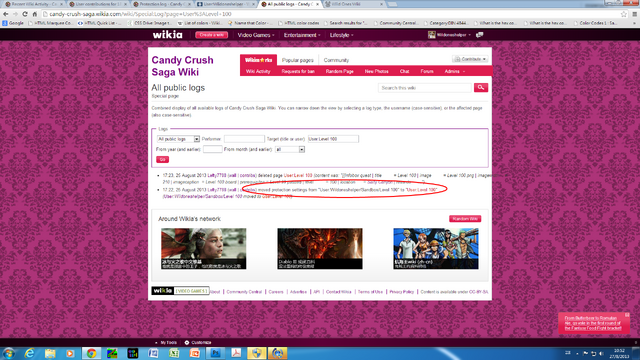Open New Photos nav item
The height and width of the screenshot is (360, 640).
pos(376,71)
